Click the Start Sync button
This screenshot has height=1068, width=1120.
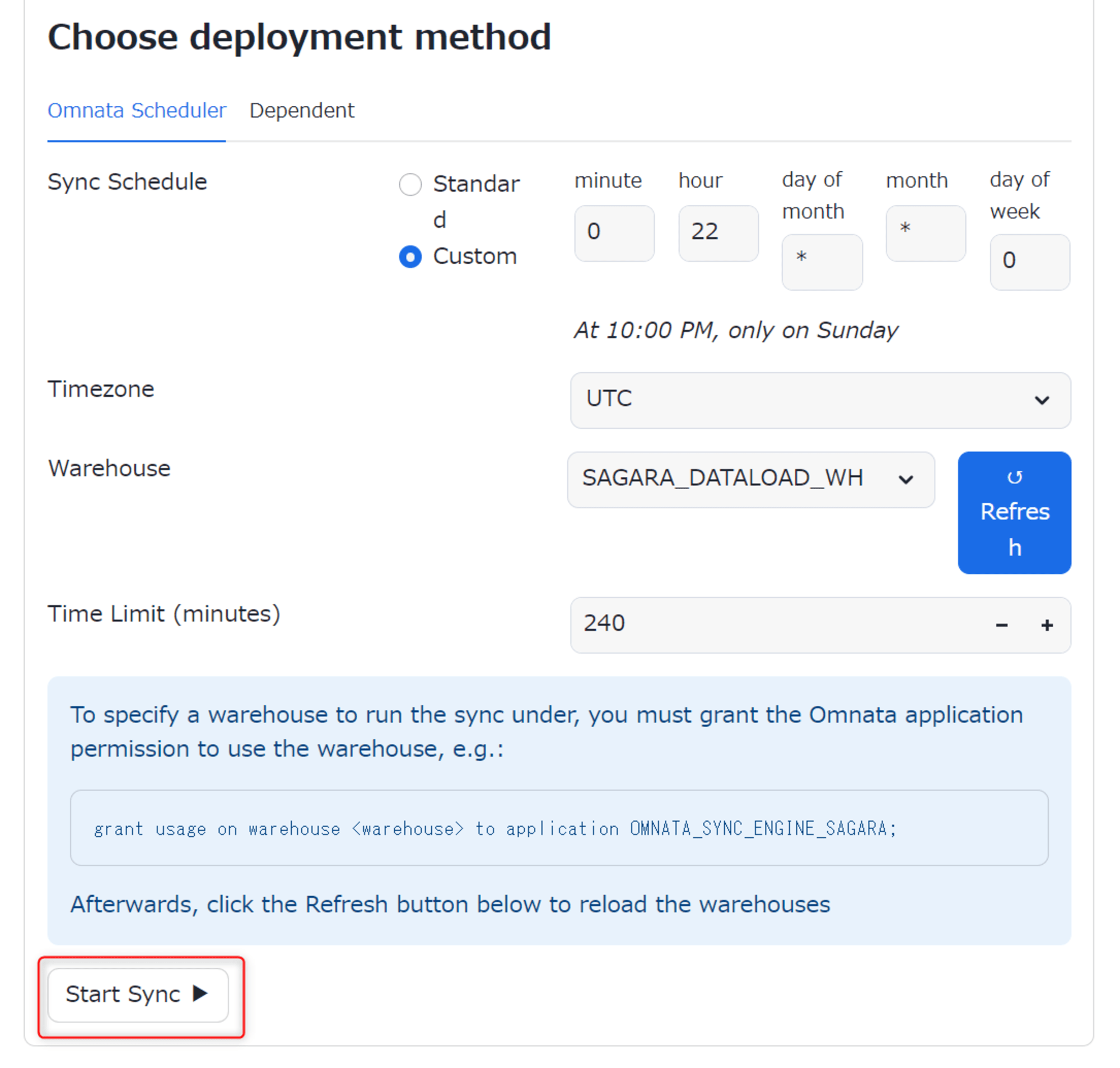[138, 995]
